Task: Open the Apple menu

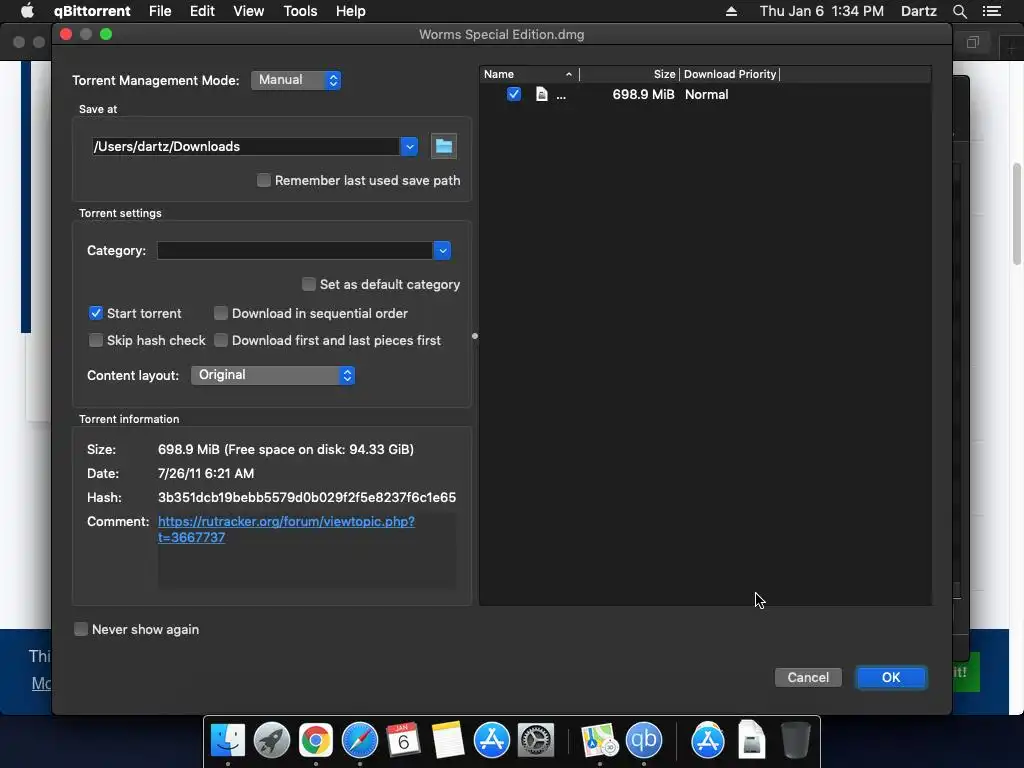Action: tap(27, 11)
